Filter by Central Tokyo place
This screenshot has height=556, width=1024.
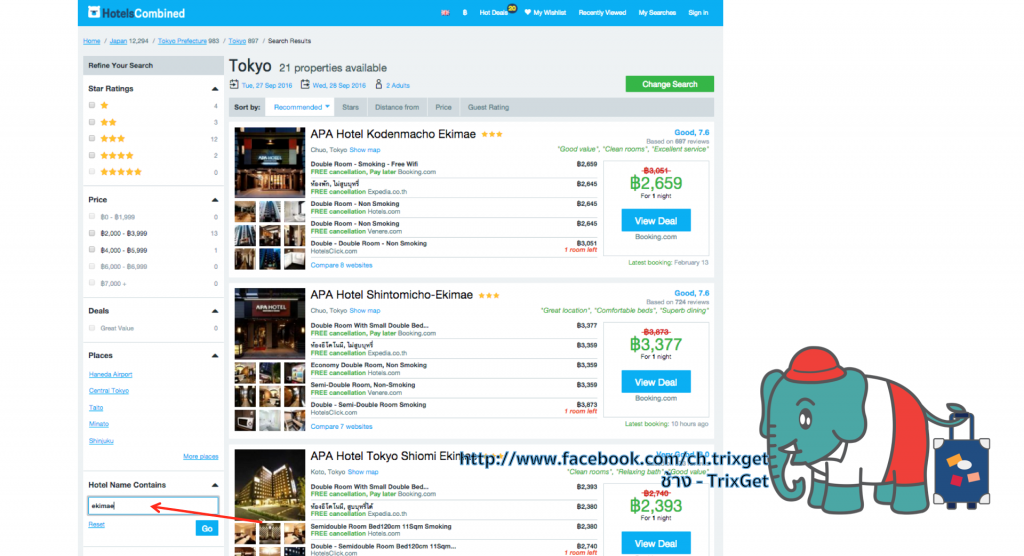click(x=109, y=391)
